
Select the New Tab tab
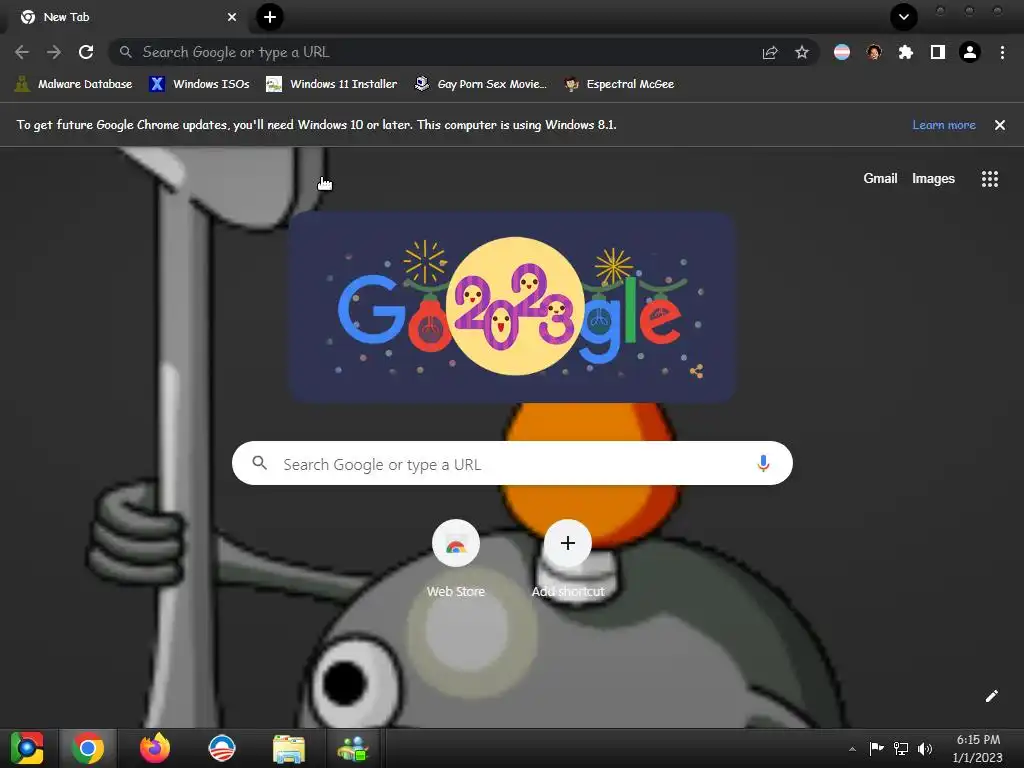coord(127,17)
